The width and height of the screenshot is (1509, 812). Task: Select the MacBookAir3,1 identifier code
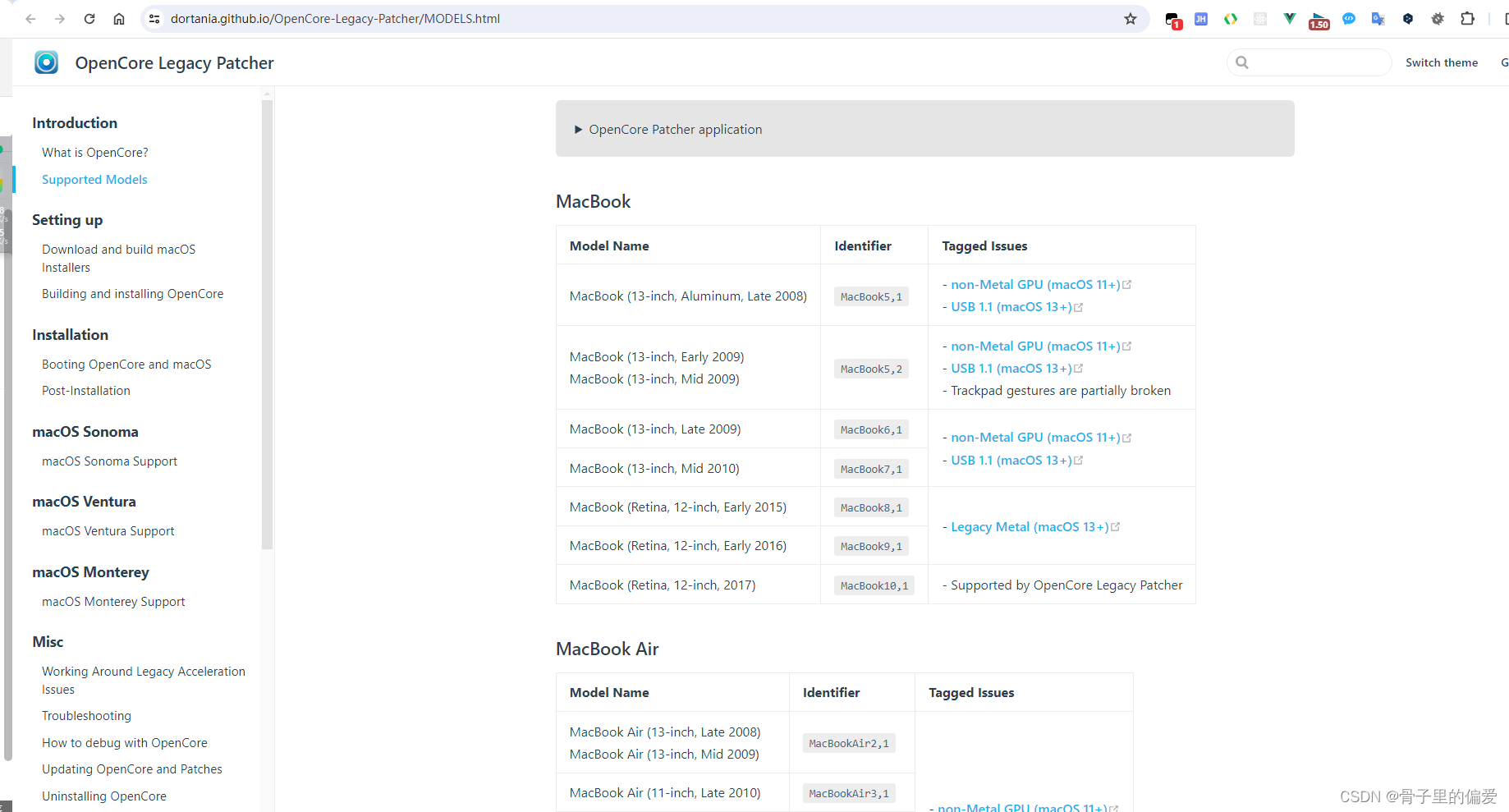tap(849, 794)
